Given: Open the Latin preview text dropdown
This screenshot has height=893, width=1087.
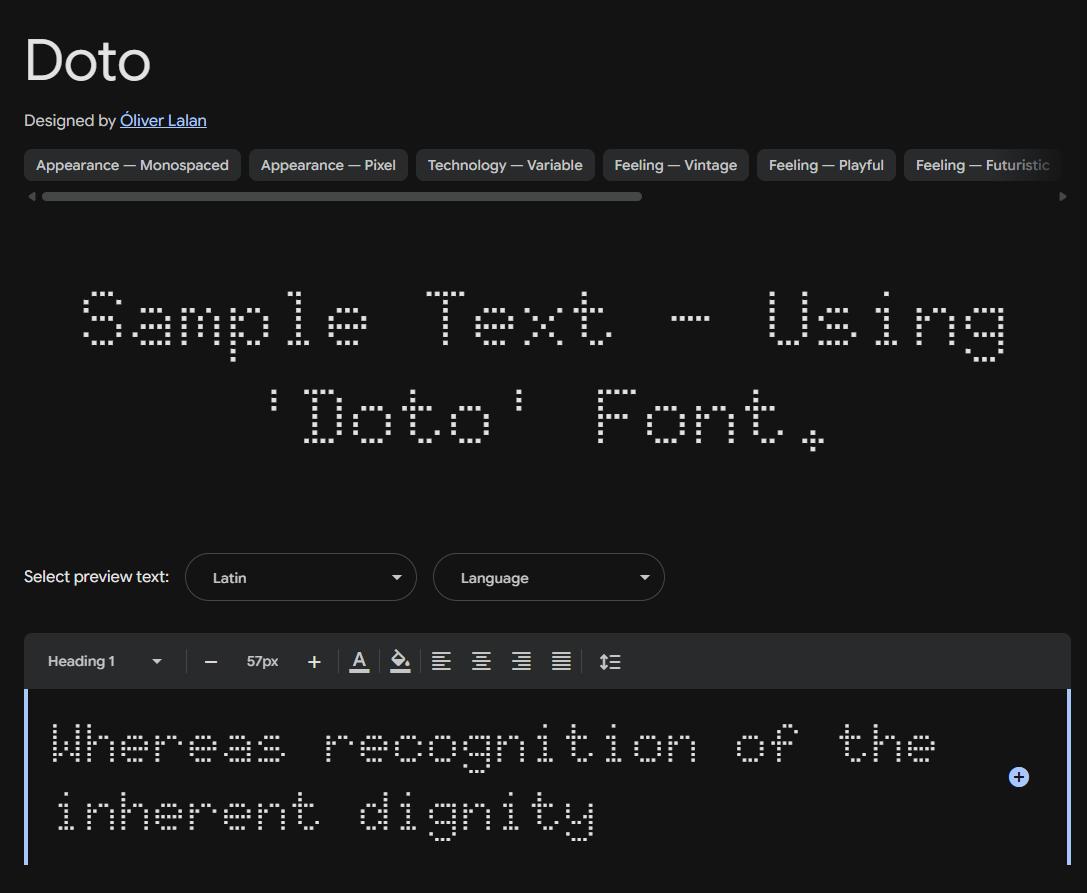Looking at the screenshot, I should pyautogui.click(x=301, y=577).
